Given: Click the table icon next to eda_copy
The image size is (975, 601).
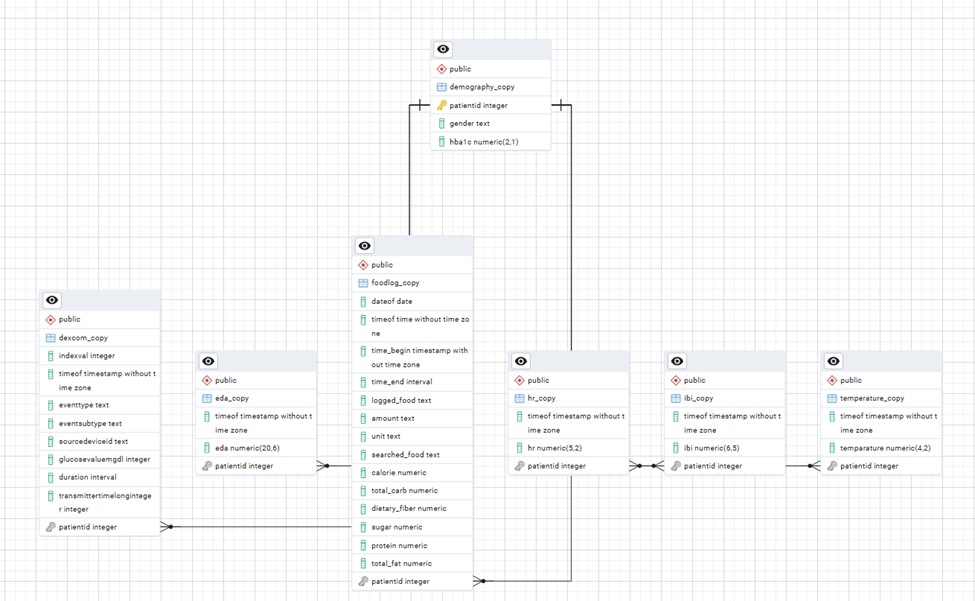Looking at the screenshot, I should click(207, 398).
